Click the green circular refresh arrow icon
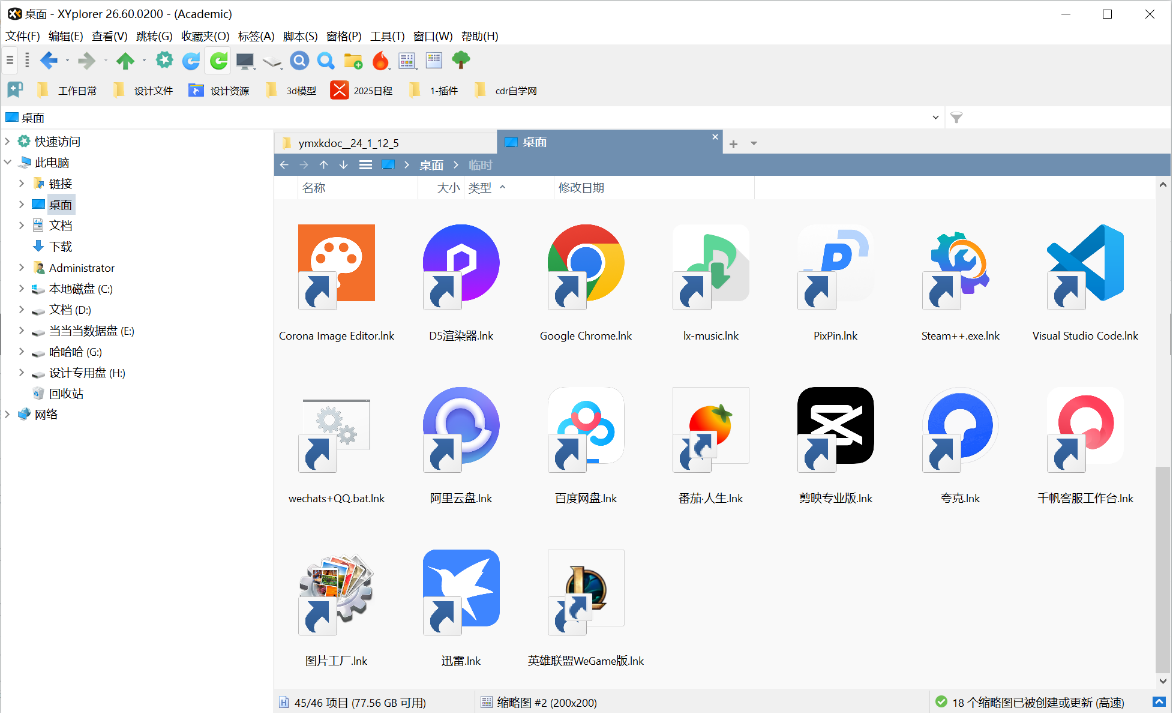Screen dimensions: 1172x713 point(218,61)
